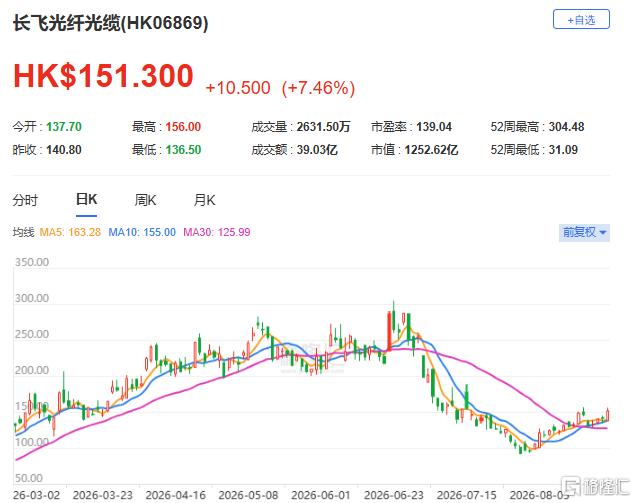The width and height of the screenshot is (636, 503).
Task: Click the 最低 value 136.50
Action: 183,150
